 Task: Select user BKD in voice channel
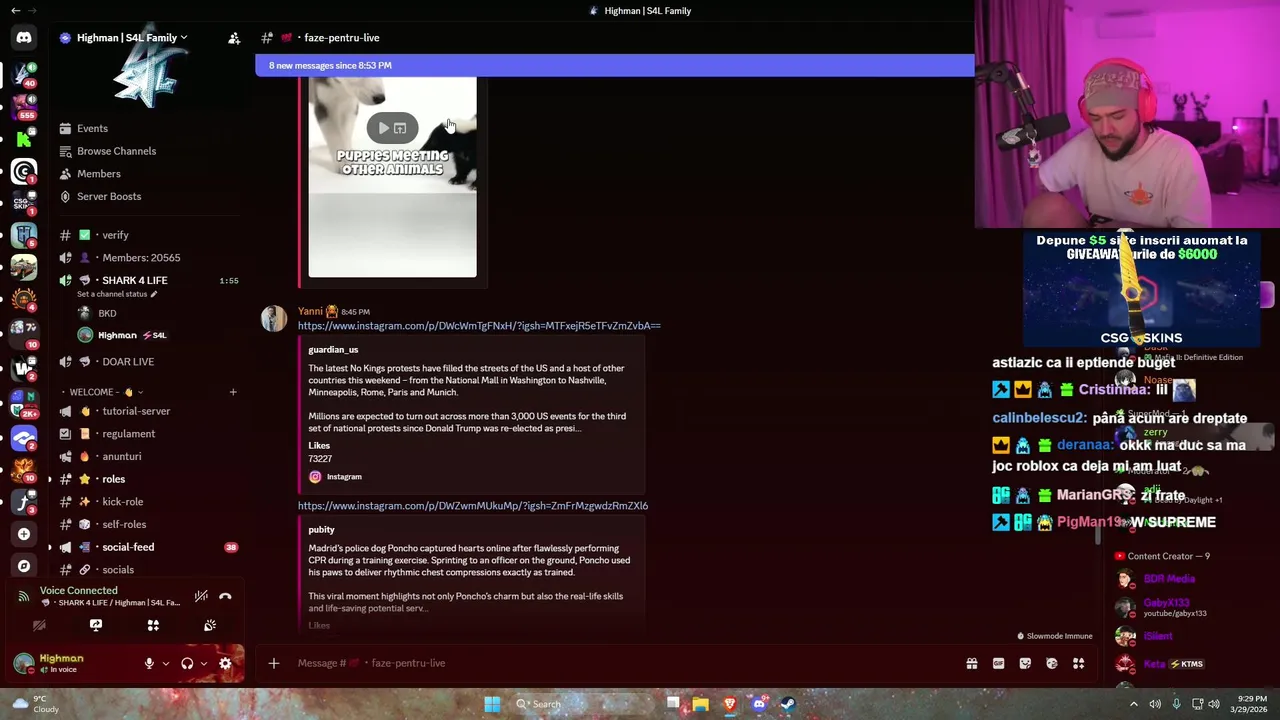[107, 313]
